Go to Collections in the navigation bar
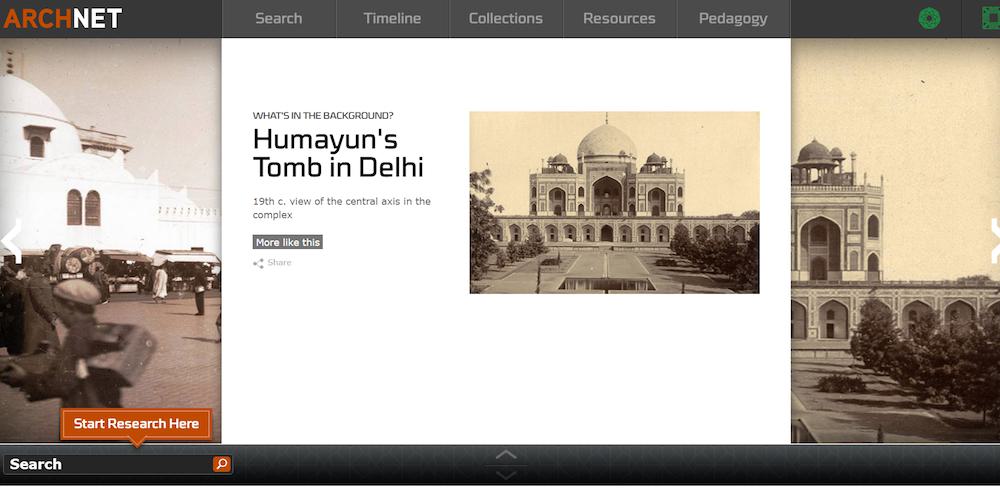Image resolution: width=1000 pixels, height=488 pixels. [x=505, y=18]
